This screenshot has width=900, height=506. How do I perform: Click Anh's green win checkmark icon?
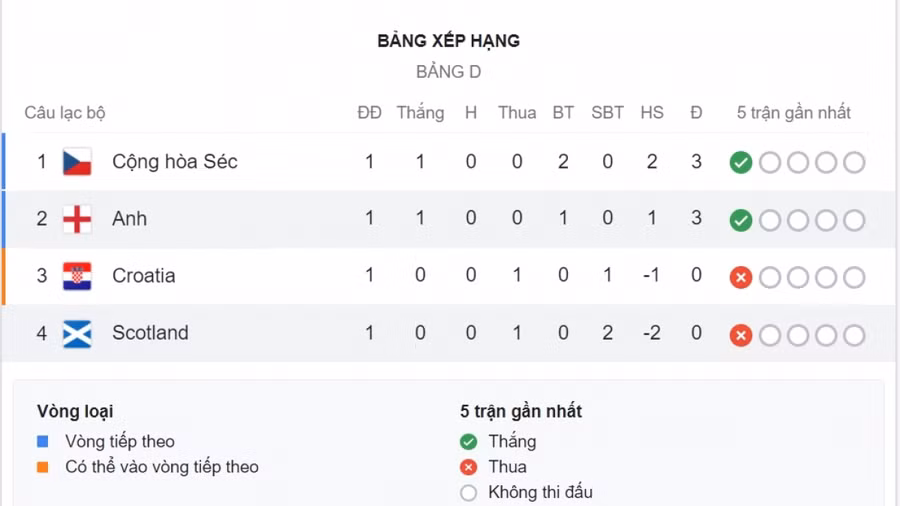[741, 220]
